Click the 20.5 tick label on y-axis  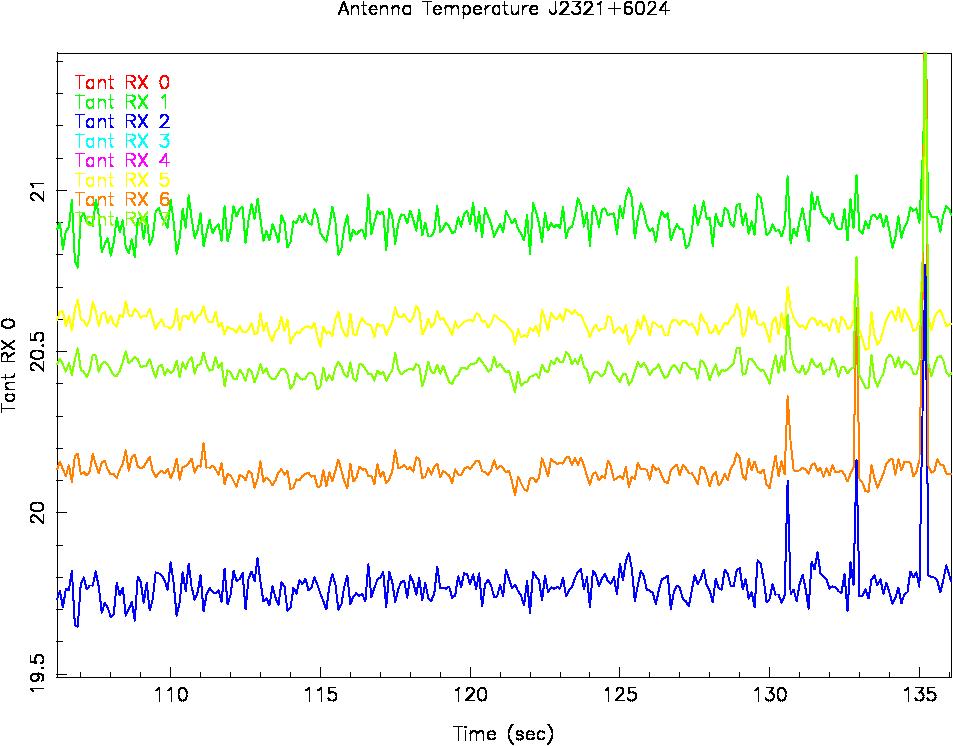39,351
